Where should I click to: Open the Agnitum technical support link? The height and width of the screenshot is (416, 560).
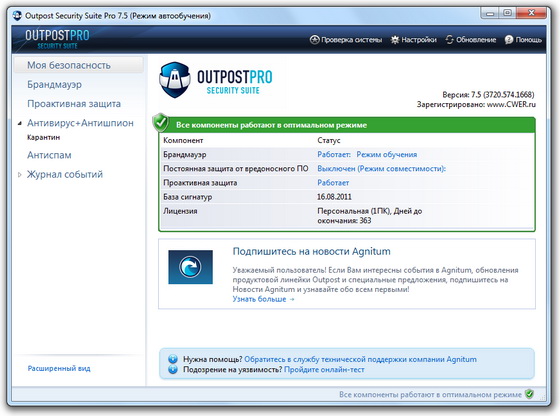pyautogui.click(x=360, y=359)
